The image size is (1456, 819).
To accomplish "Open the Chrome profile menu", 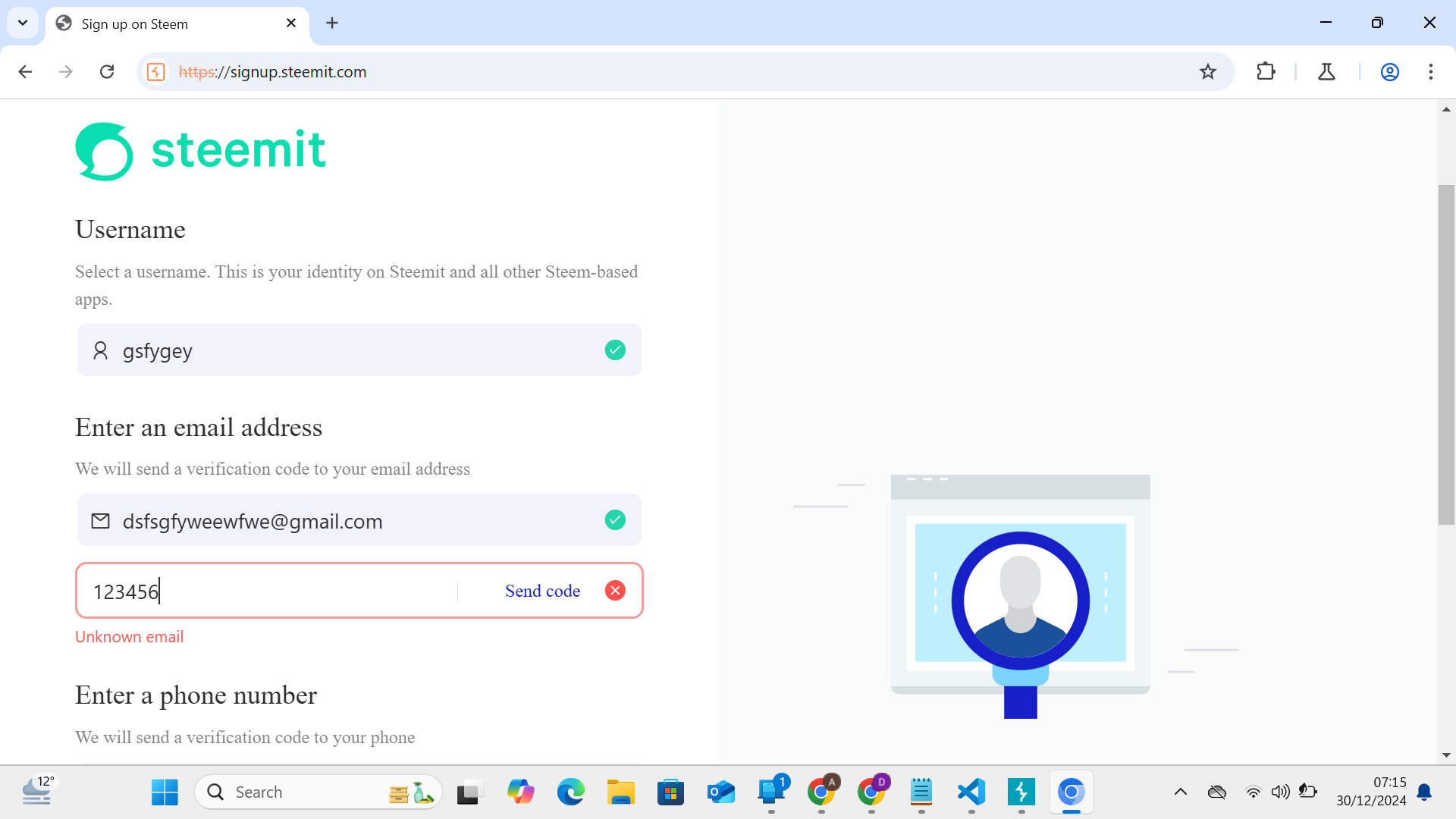I will pyautogui.click(x=1389, y=71).
